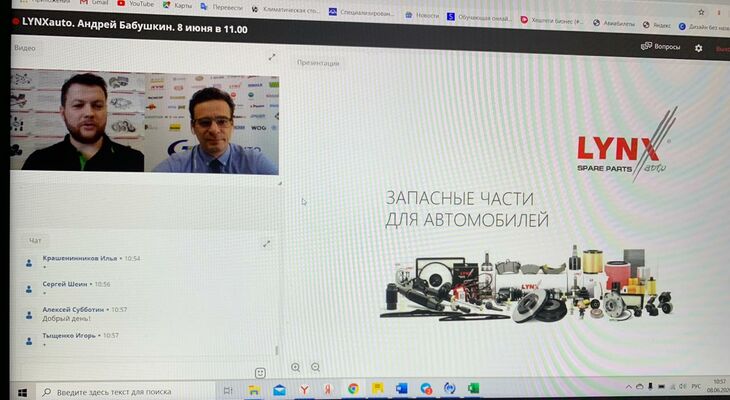Open red Я Yandex icon on taskbar
This screenshot has width=730, height=400.
click(328, 389)
